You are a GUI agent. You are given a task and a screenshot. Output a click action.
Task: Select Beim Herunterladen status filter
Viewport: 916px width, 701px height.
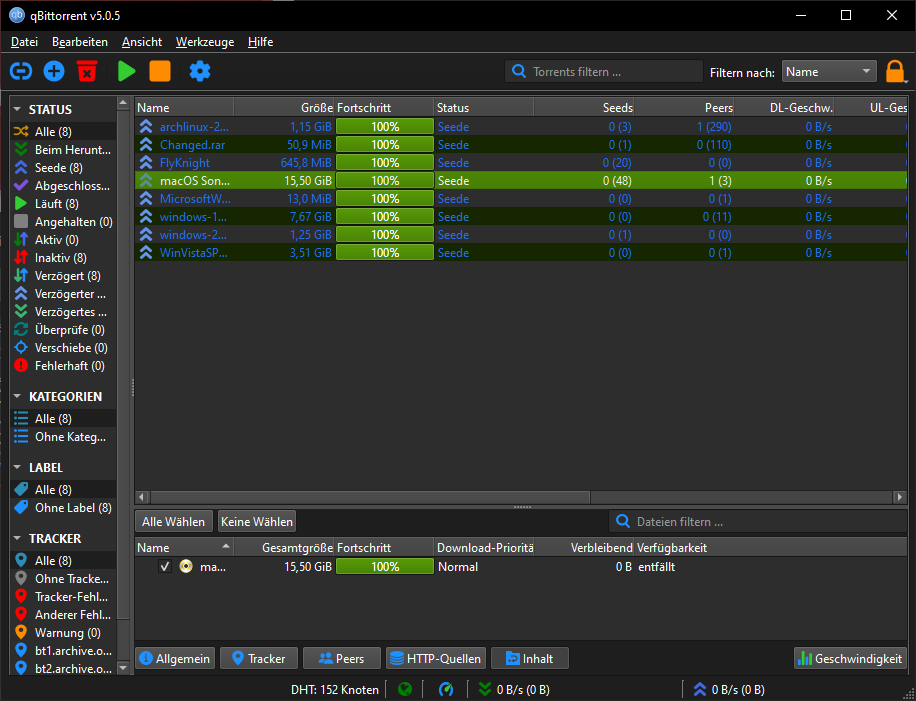tap(63, 150)
